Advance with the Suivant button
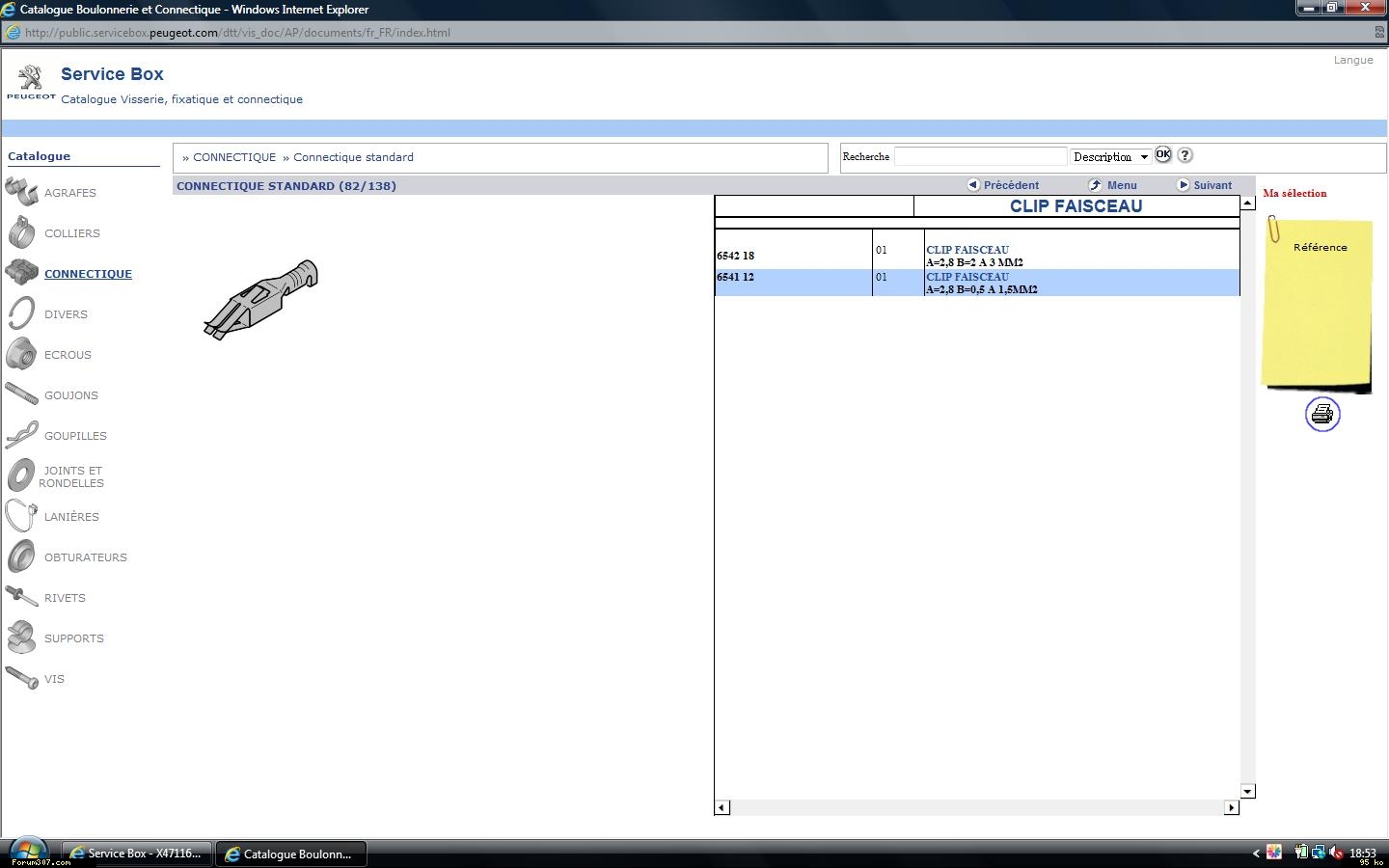The height and width of the screenshot is (868, 1389). point(1205,185)
